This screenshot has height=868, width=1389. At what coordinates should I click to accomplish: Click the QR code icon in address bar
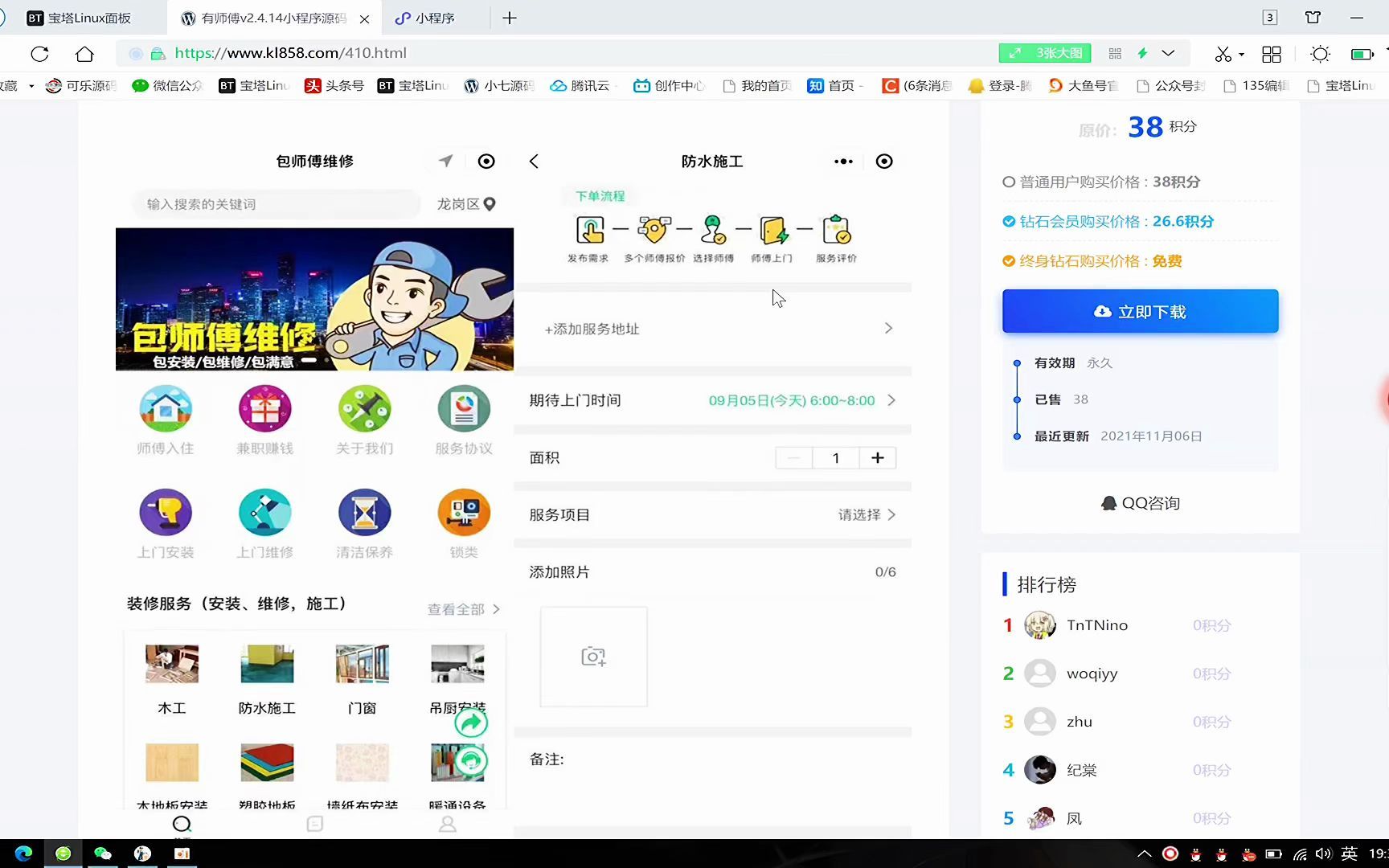tap(1115, 53)
